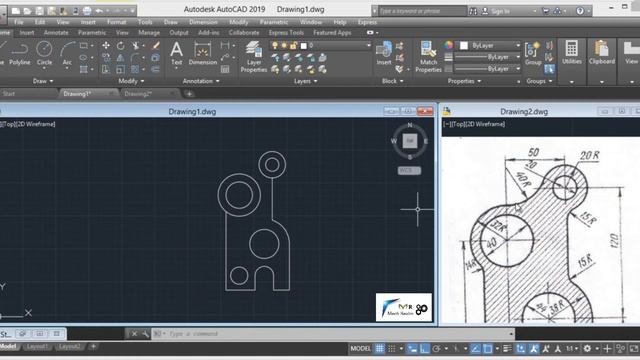640x360 pixels.
Task: Click the Undo arrow in quick access toolbar
Action: [99, 11]
